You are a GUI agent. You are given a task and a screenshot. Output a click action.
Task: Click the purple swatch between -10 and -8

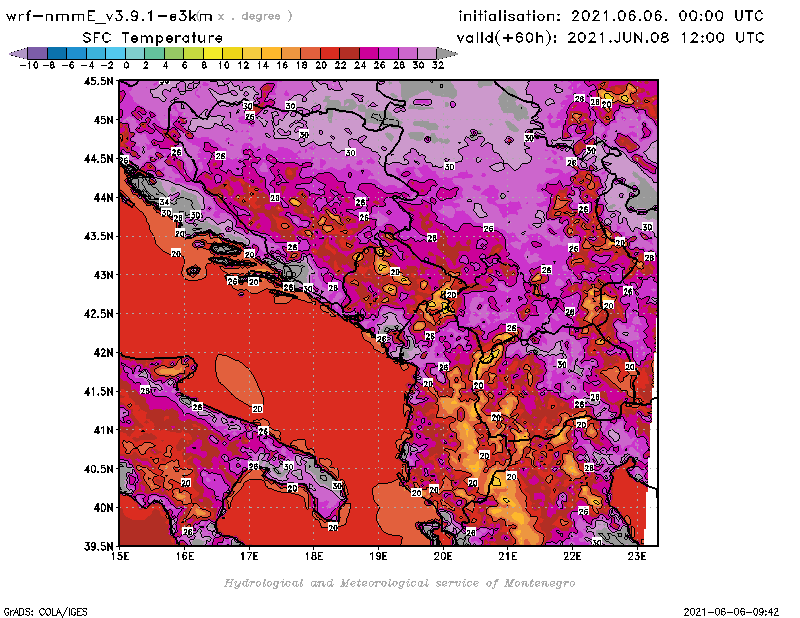click(37, 53)
